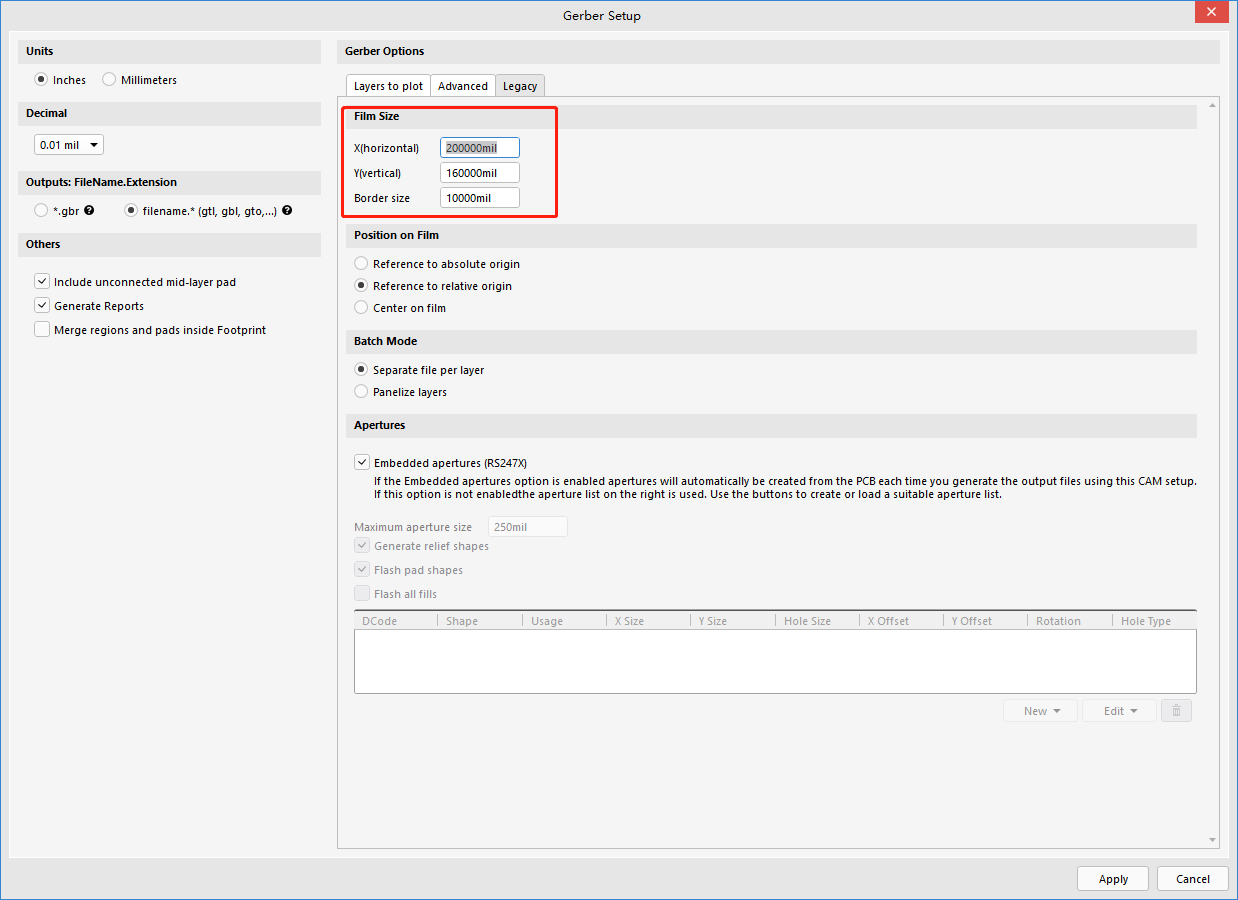Toggle Include unconnected mid-layer pad checkbox
Image resolution: width=1238 pixels, height=900 pixels.
coord(42,282)
